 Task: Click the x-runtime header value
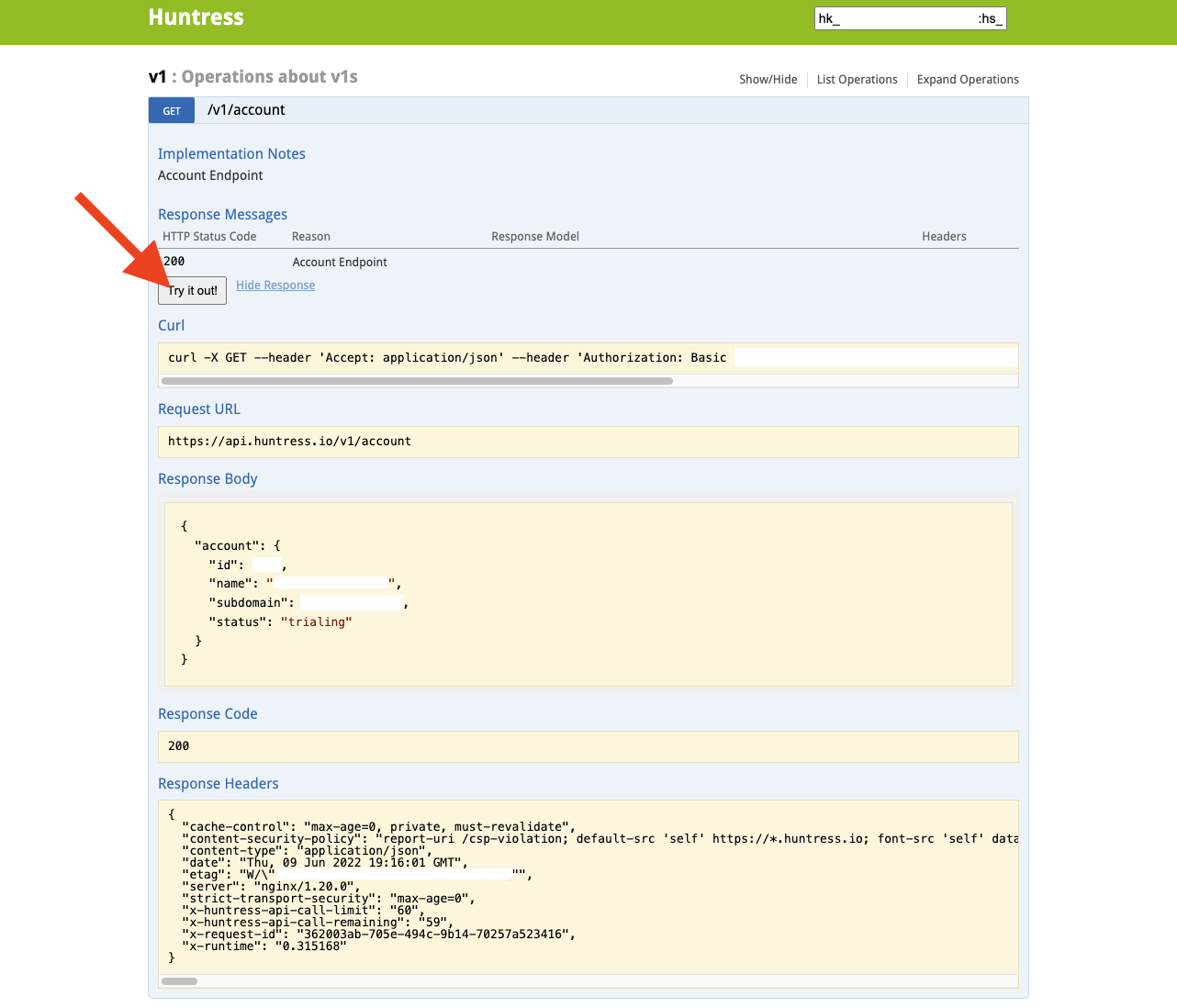click(x=311, y=946)
